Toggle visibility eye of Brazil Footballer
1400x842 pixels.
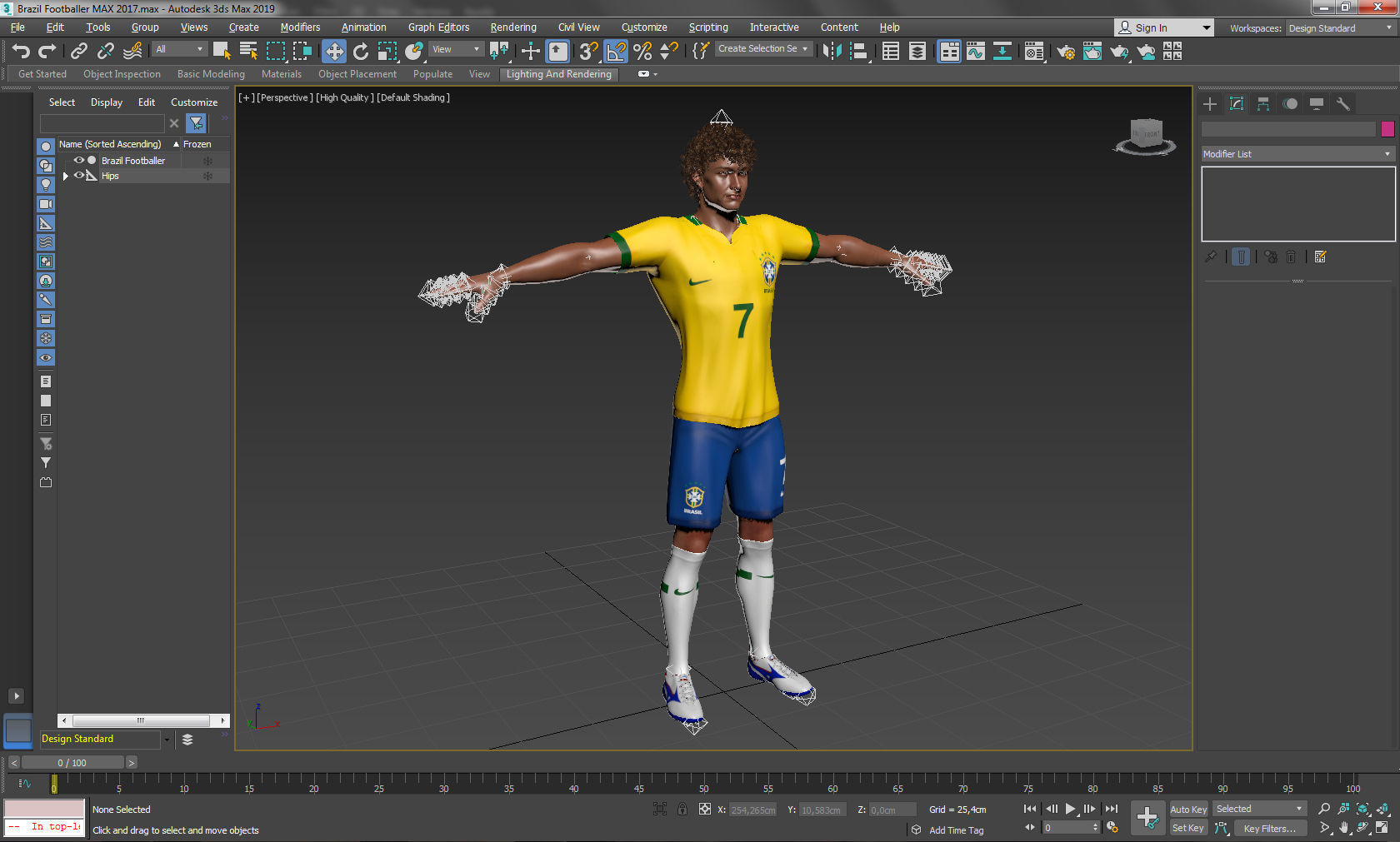(79, 160)
